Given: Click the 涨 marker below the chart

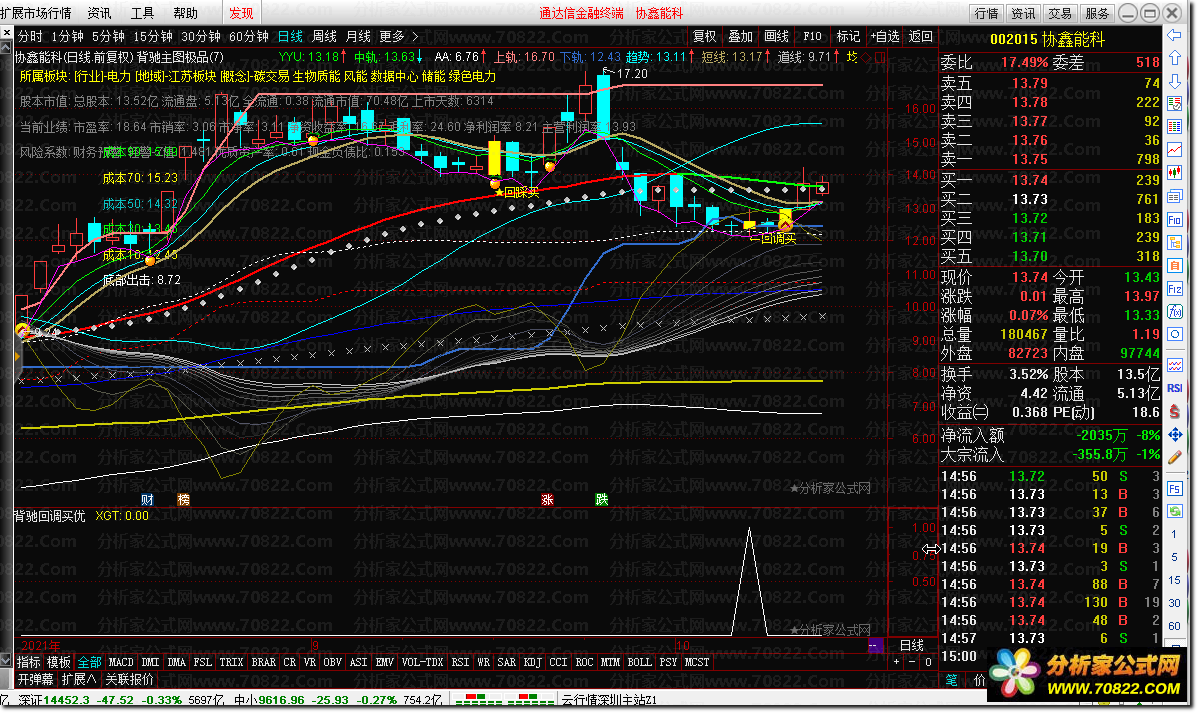Looking at the screenshot, I should [x=548, y=500].
